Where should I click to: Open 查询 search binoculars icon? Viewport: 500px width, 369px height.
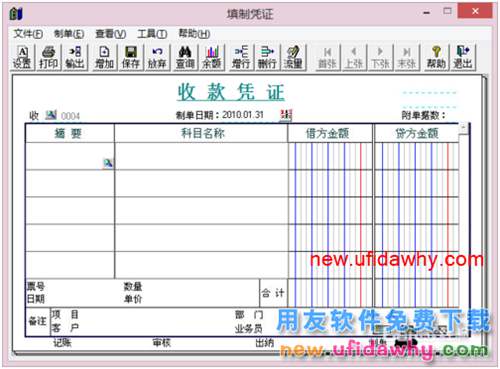[185, 57]
